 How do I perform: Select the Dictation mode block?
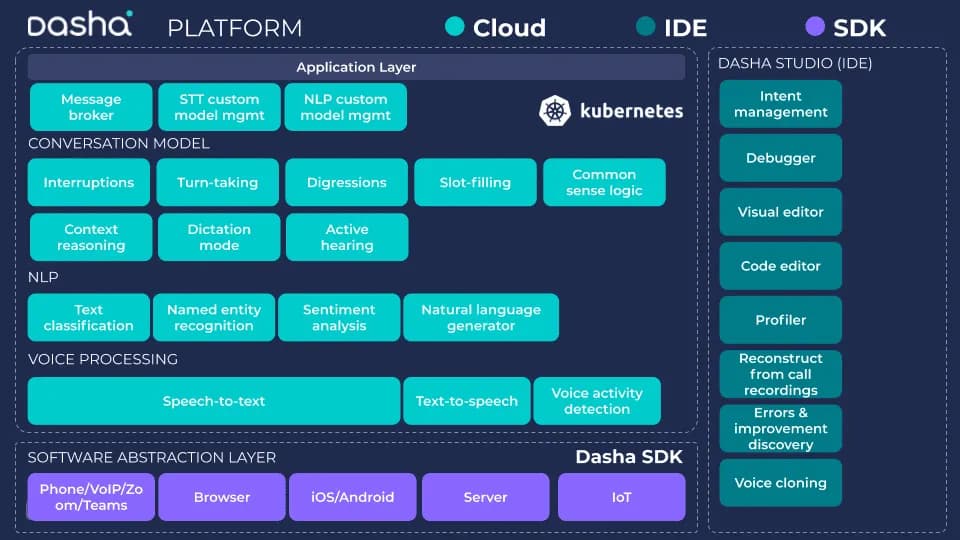pyautogui.click(x=219, y=237)
